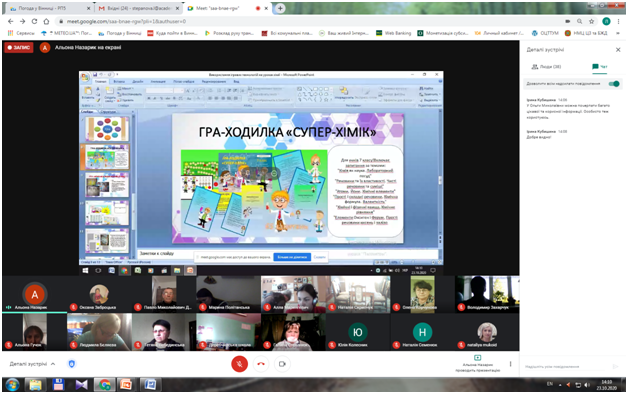Click the Chrome taskbar icon
The width and height of the screenshot is (628, 394).
coord(105,384)
